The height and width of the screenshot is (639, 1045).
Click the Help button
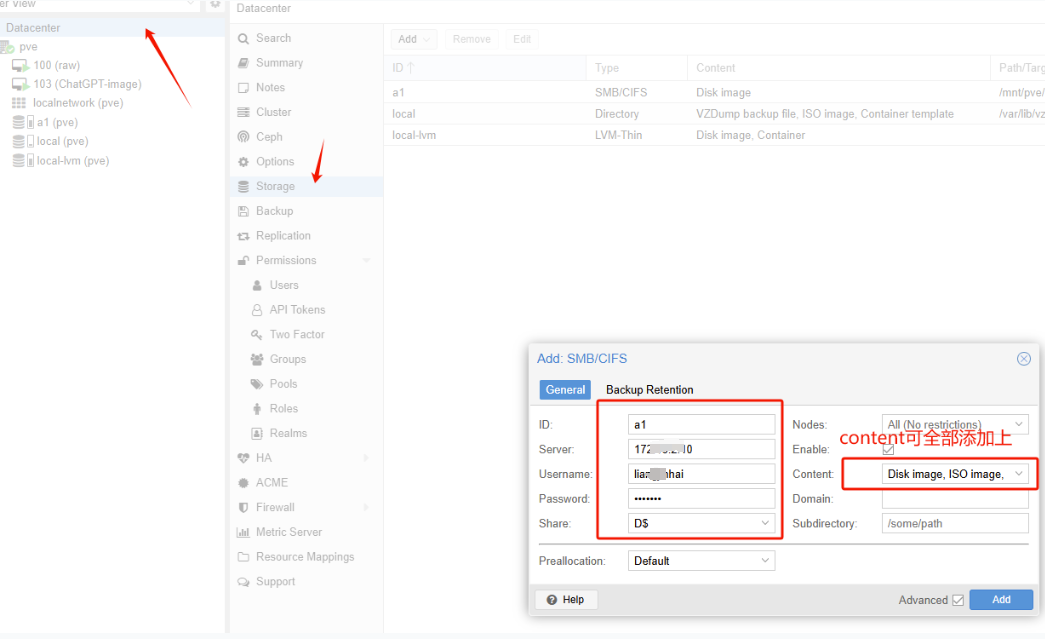[566, 599]
